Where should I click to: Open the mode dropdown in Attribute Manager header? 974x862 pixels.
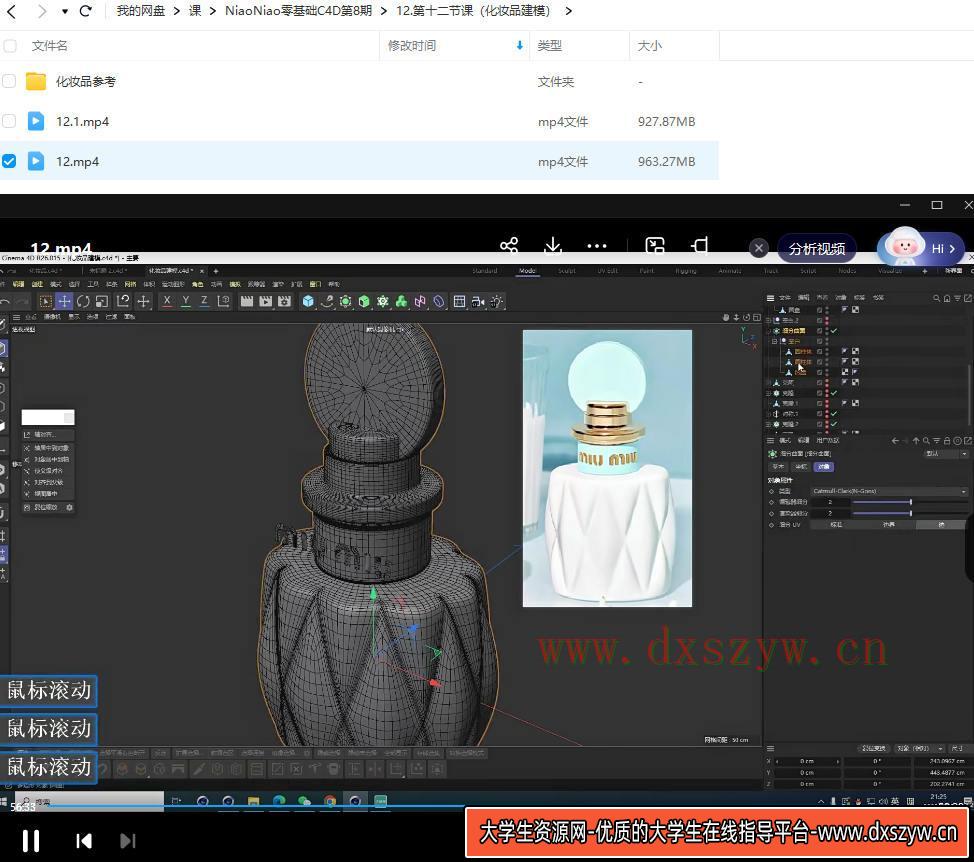[946, 454]
